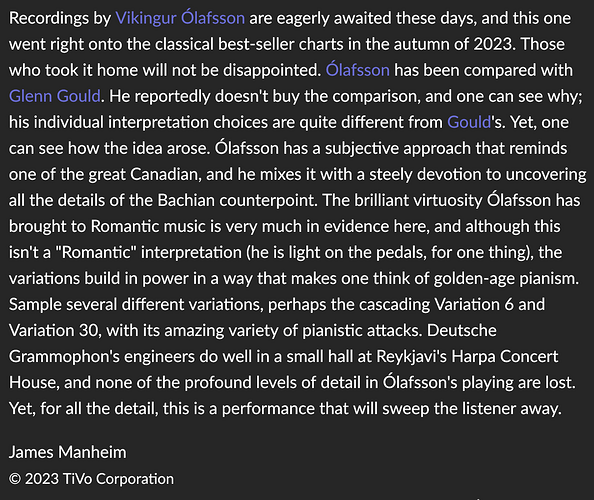594x500 pixels.
Task: Click the author name James Manheim
Action: (x=67, y=452)
